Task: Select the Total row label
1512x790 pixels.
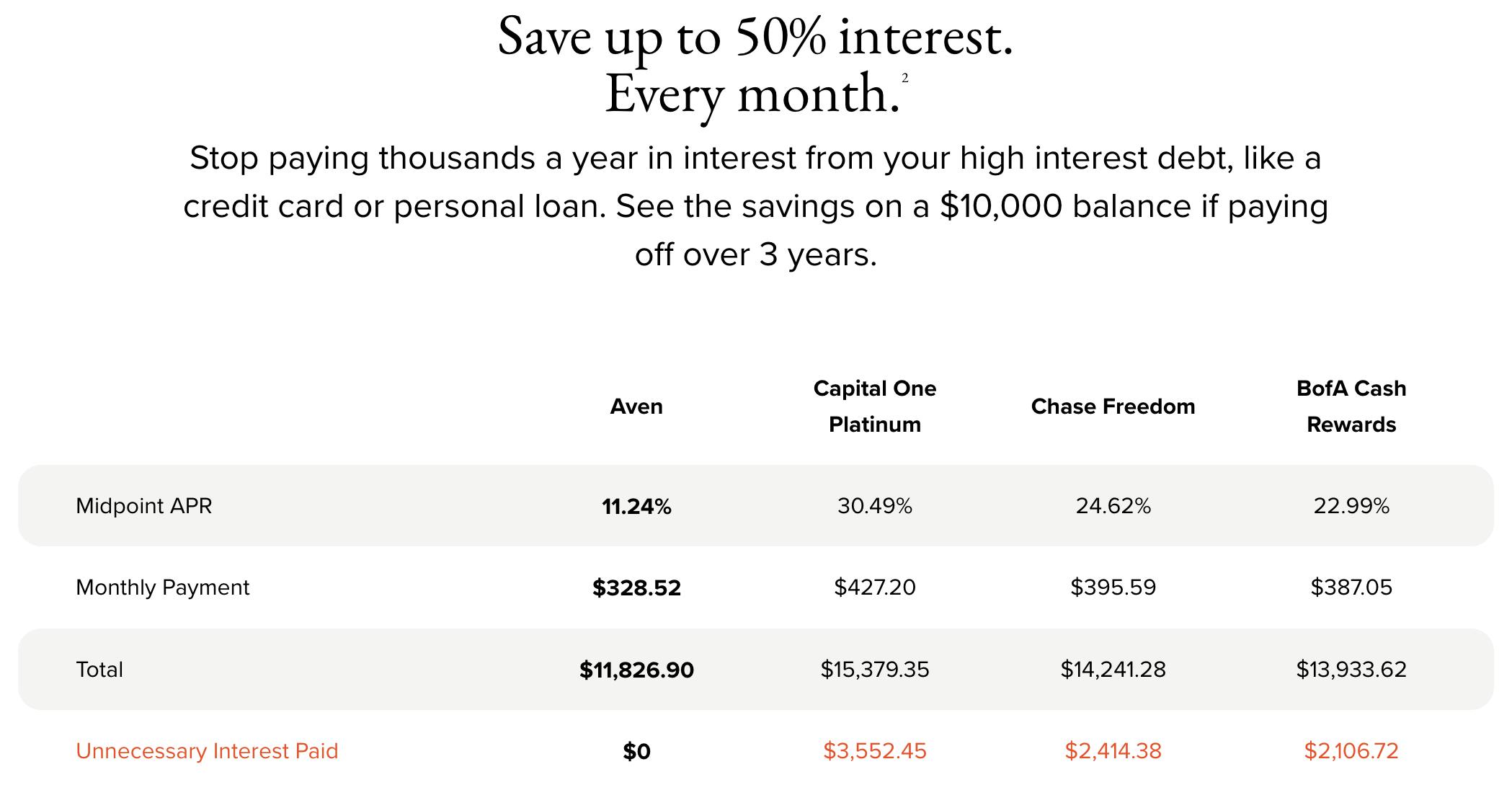Action: [x=99, y=670]
